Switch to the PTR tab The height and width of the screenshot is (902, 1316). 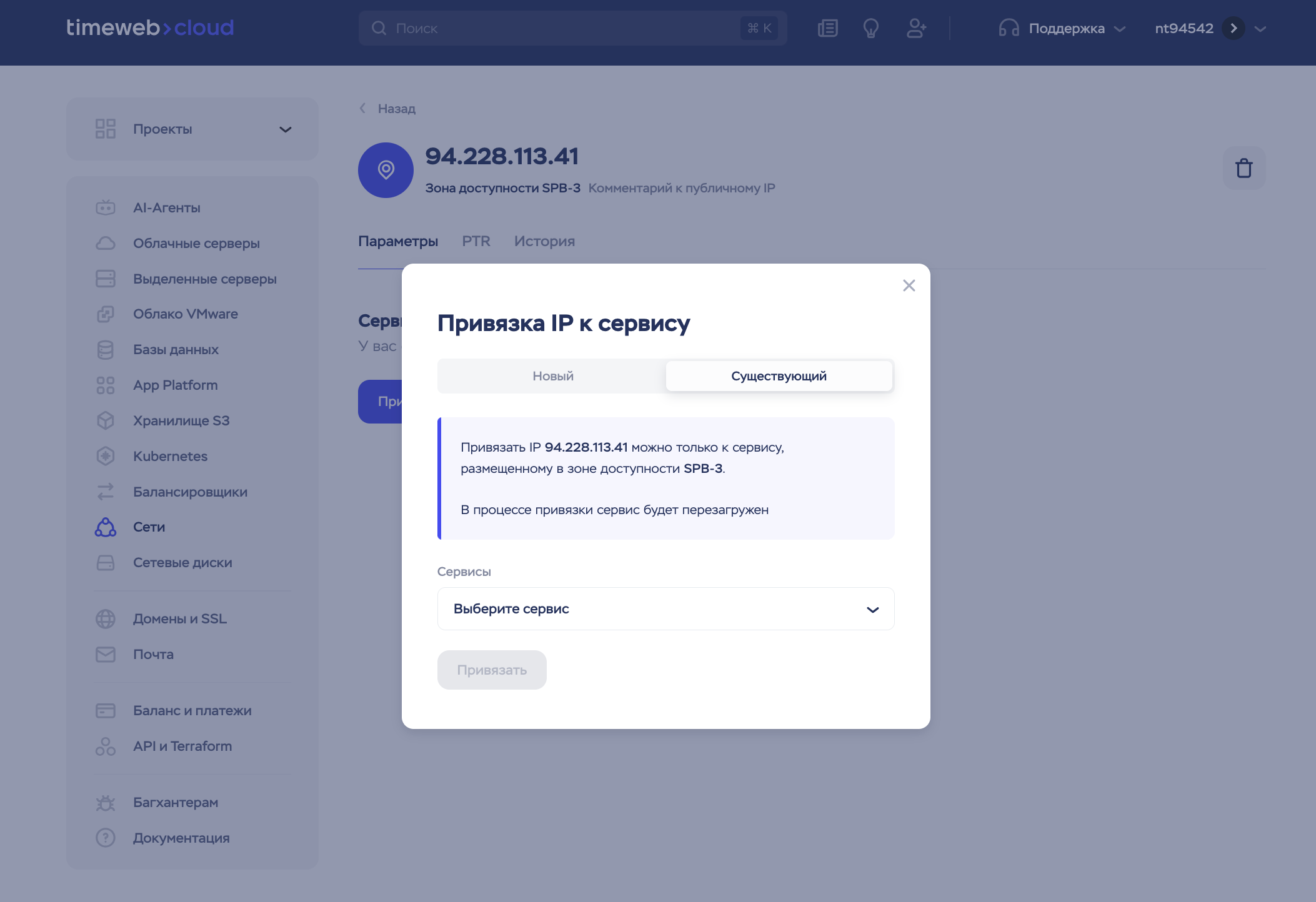476,241
